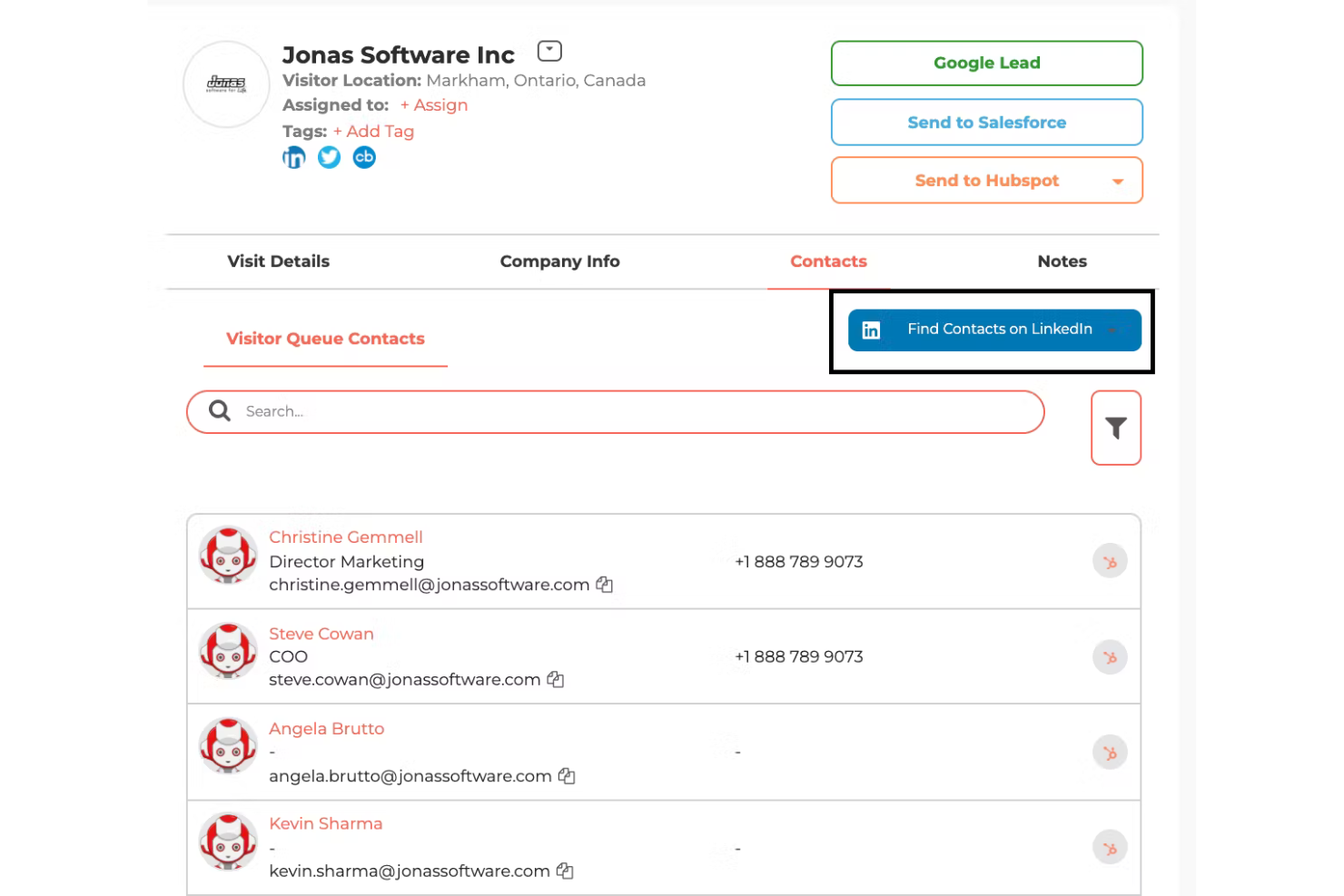Expand the Send to Hubspot dropdown arrow
The image size is (1344, 896).
pyautogui.click(x=1118, y=182)
